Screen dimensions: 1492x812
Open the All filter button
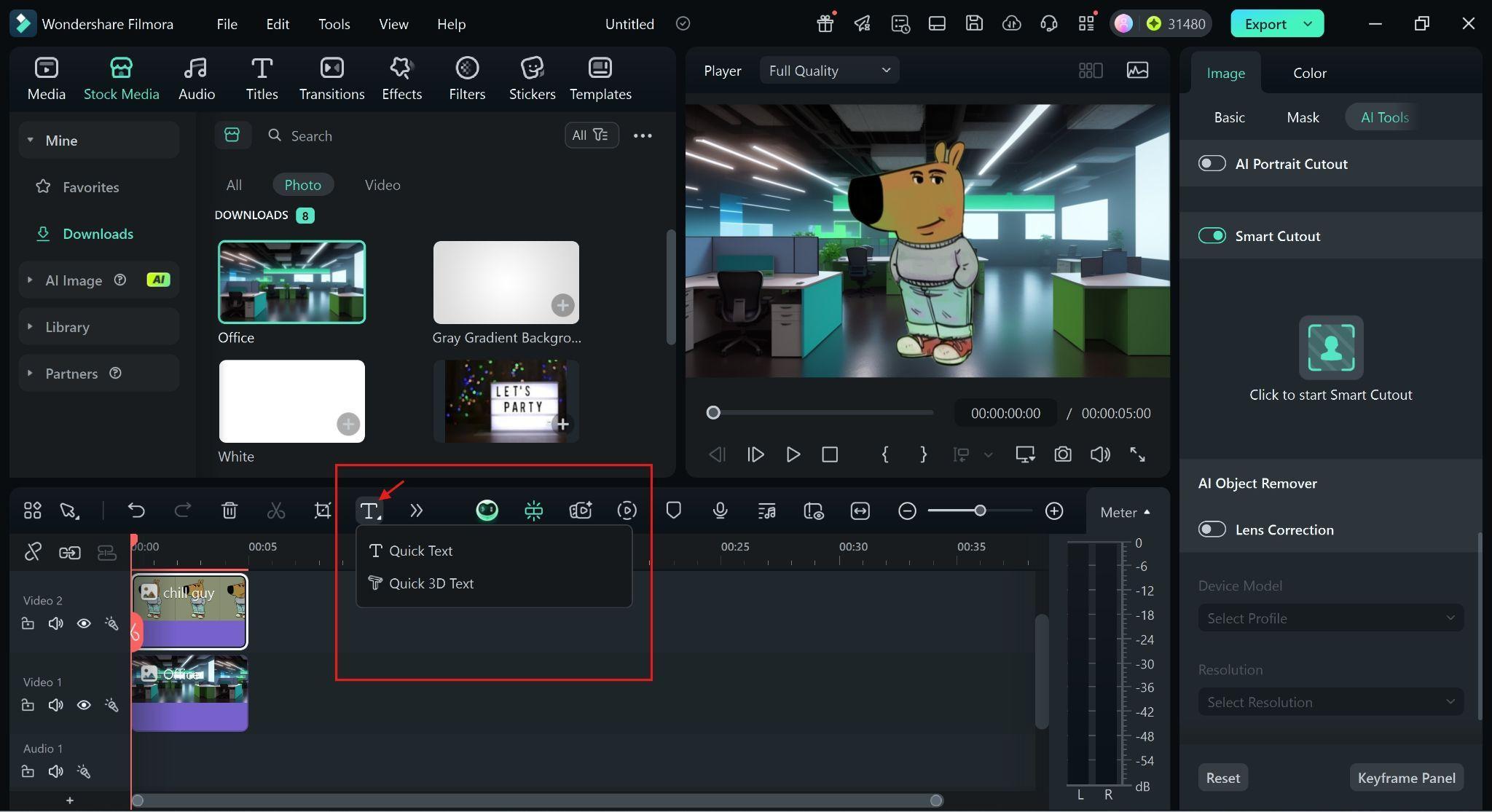(x=591, y=135)
